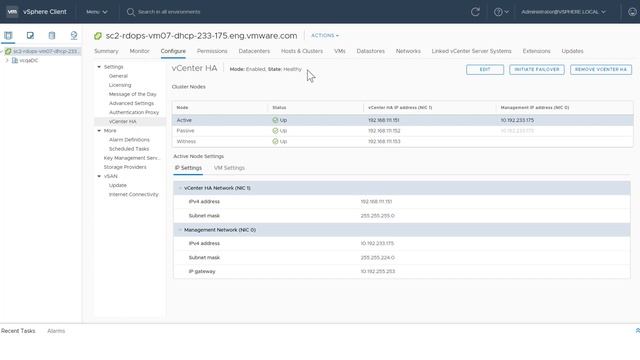Click the VMware logo in header
The width and height of the screenshot is (640, 360).
tap(12, 12)
